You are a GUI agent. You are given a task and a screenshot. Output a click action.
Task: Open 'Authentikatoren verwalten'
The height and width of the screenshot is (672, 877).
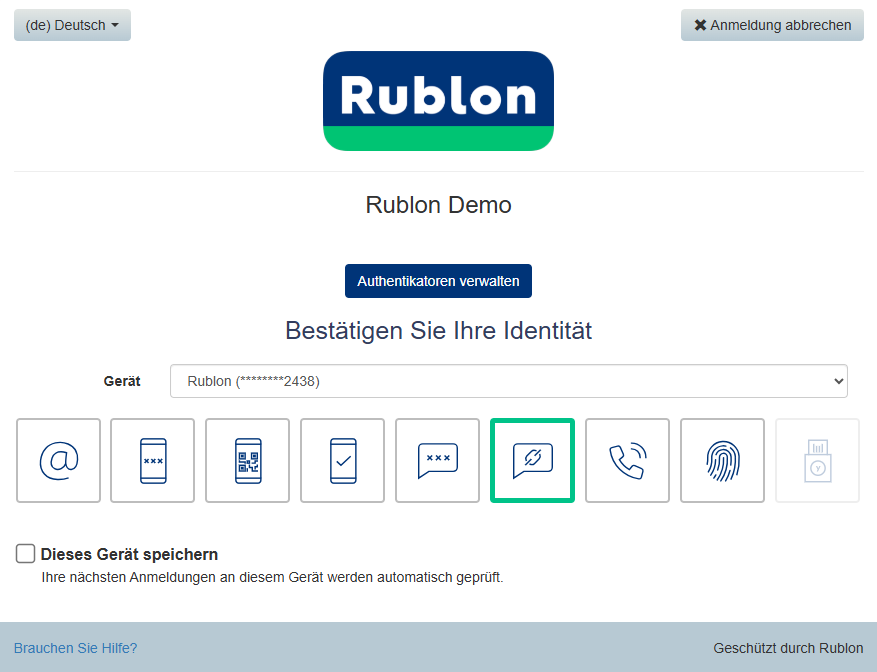pos(438,281)
